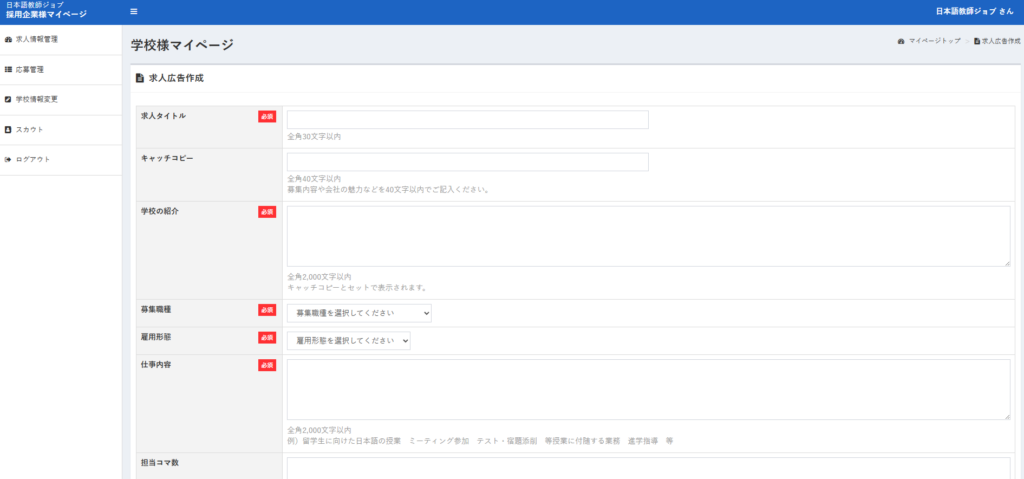Click inside the 学校の紹介 text area
The image size is (1024, 479).
pyautogui.click(x=648, y=237)
